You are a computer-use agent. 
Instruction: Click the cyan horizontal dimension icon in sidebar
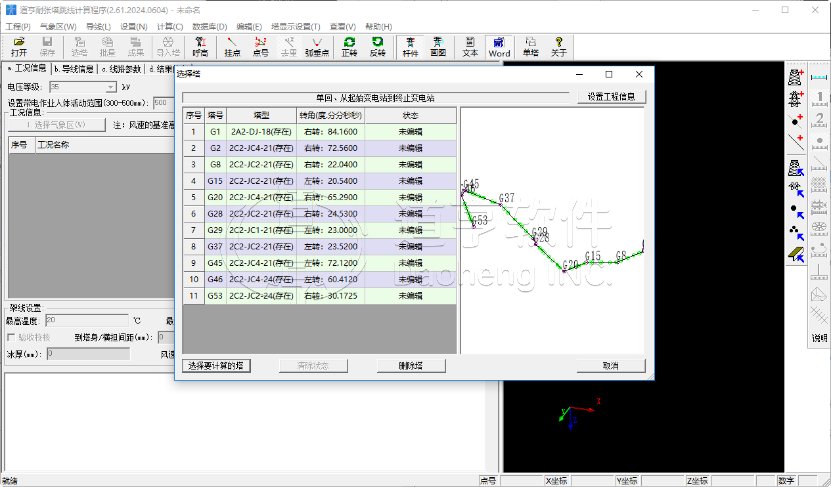click(819, 77)
